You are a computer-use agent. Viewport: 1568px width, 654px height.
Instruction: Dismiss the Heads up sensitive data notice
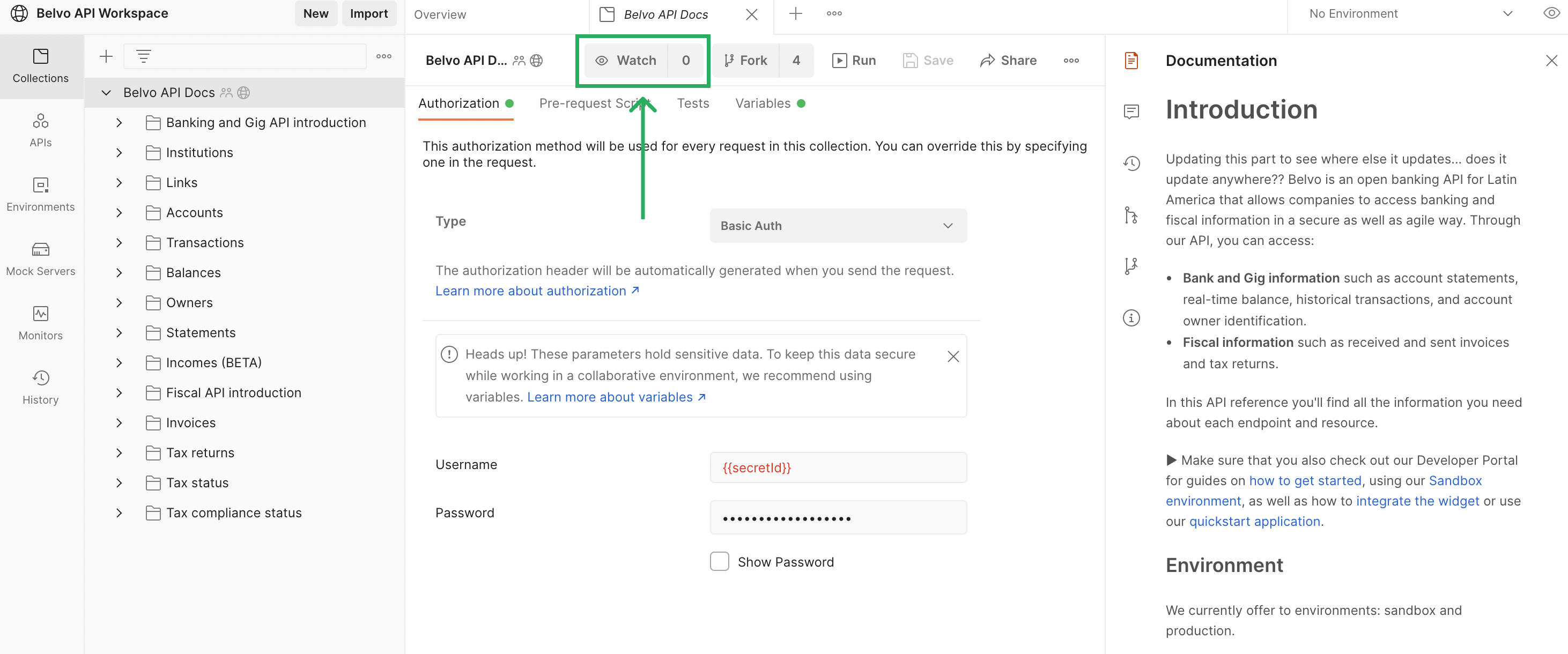click(x=953, y=356)
